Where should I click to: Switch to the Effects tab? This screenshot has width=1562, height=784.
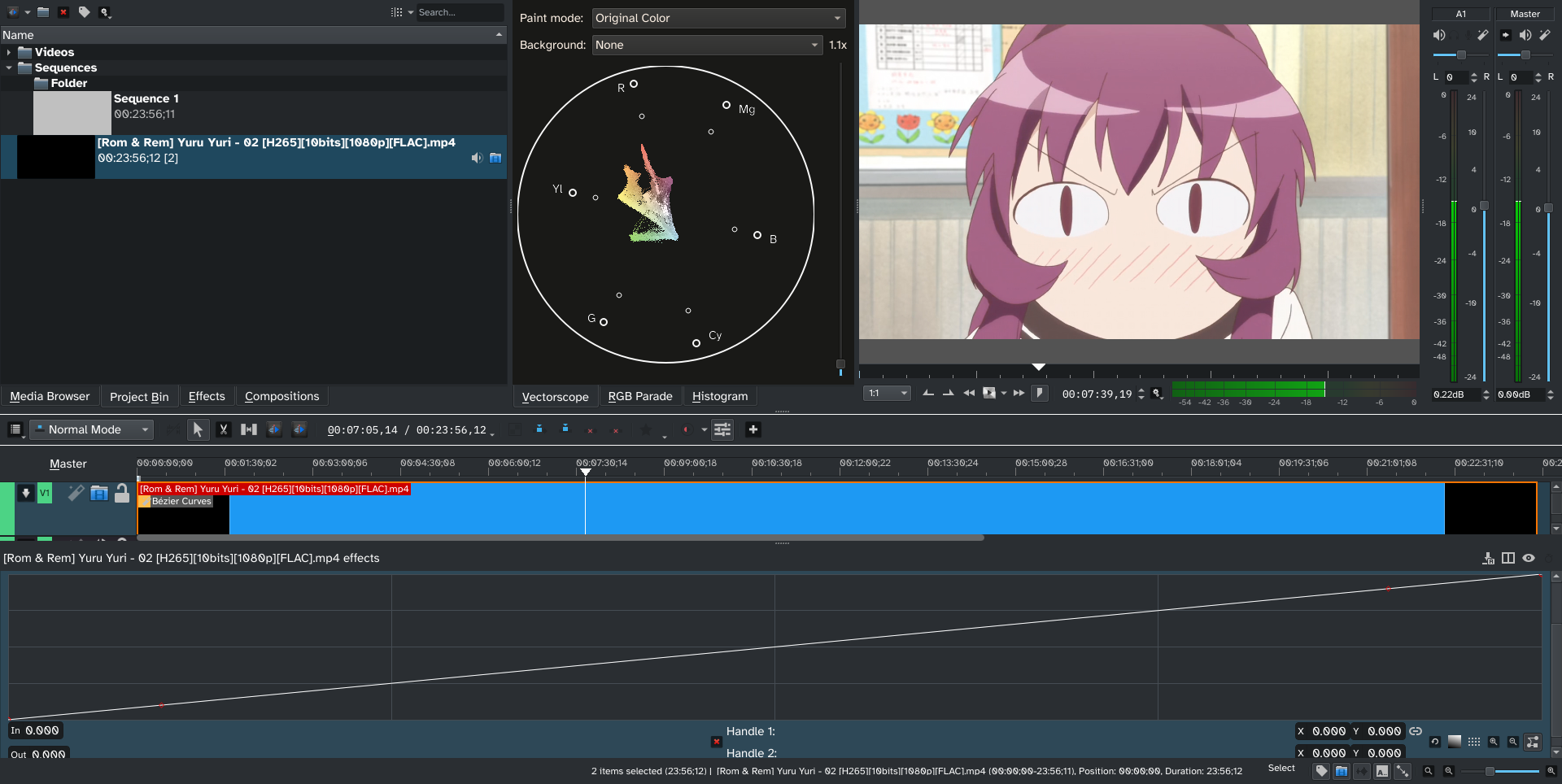tap(207, 396)
